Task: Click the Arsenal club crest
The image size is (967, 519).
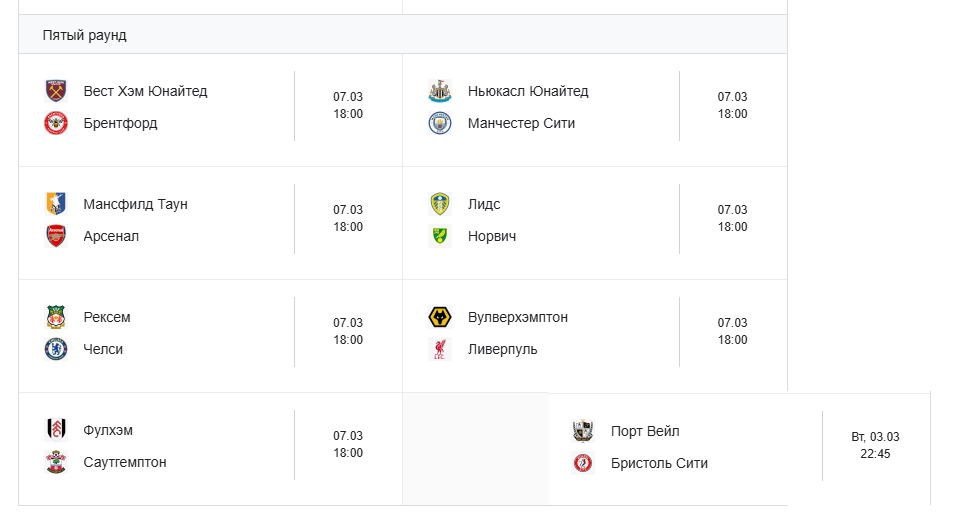Action: tap(56, 236)
